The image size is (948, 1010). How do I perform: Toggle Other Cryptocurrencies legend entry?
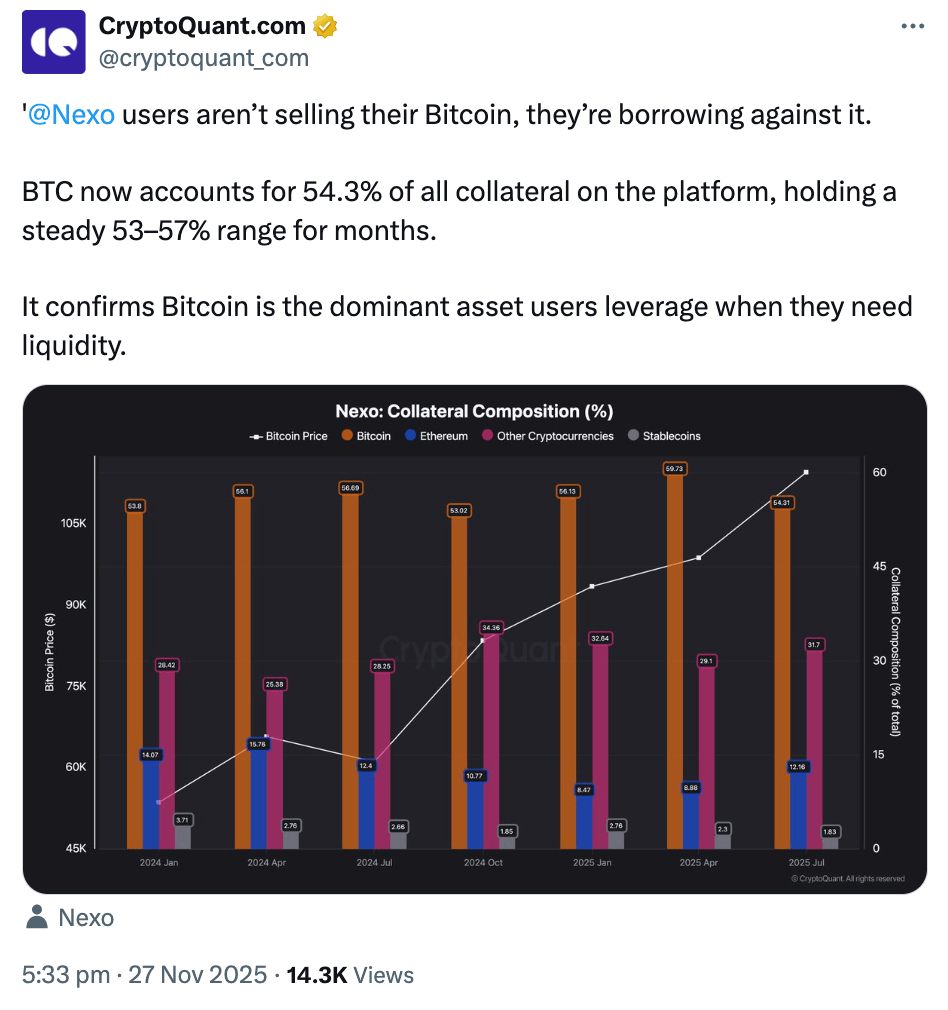549,436
